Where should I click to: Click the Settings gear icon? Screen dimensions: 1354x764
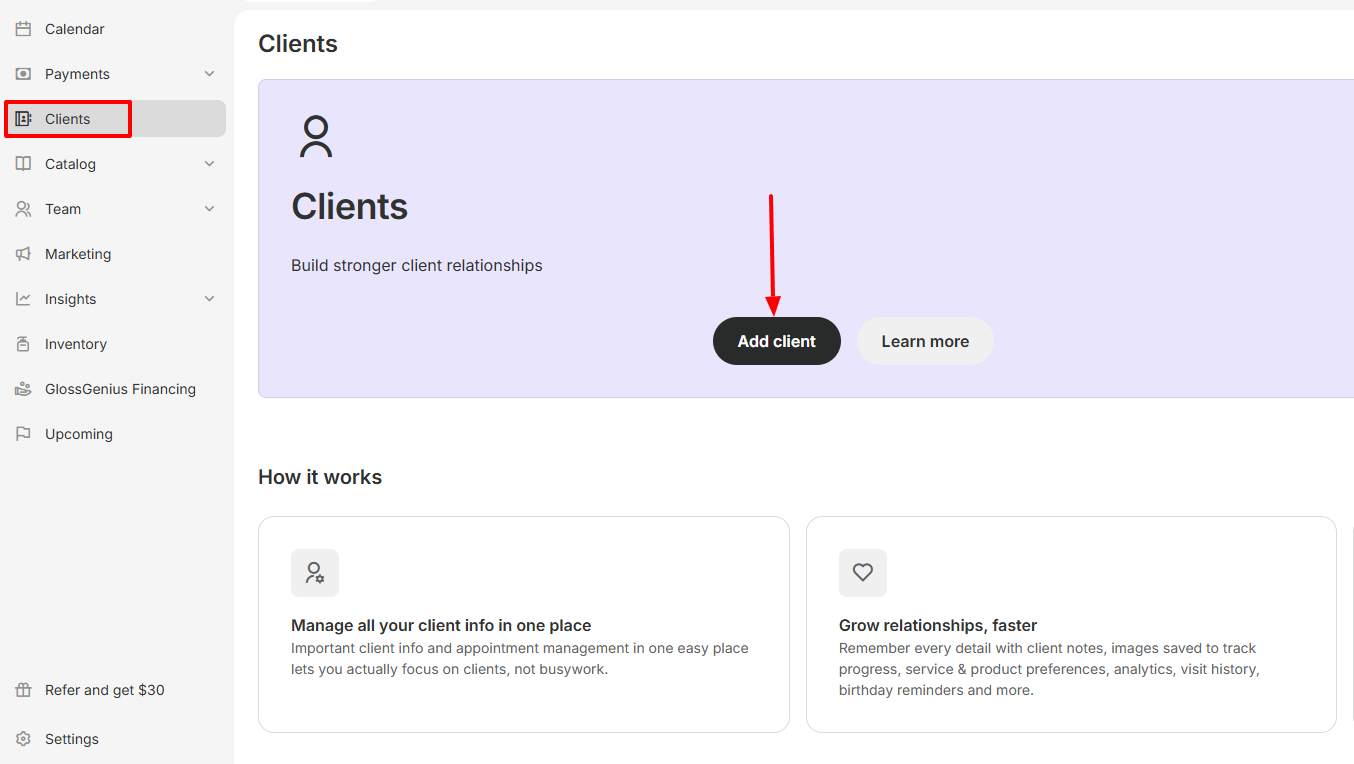pyautogui.click(x=23, y=739)
